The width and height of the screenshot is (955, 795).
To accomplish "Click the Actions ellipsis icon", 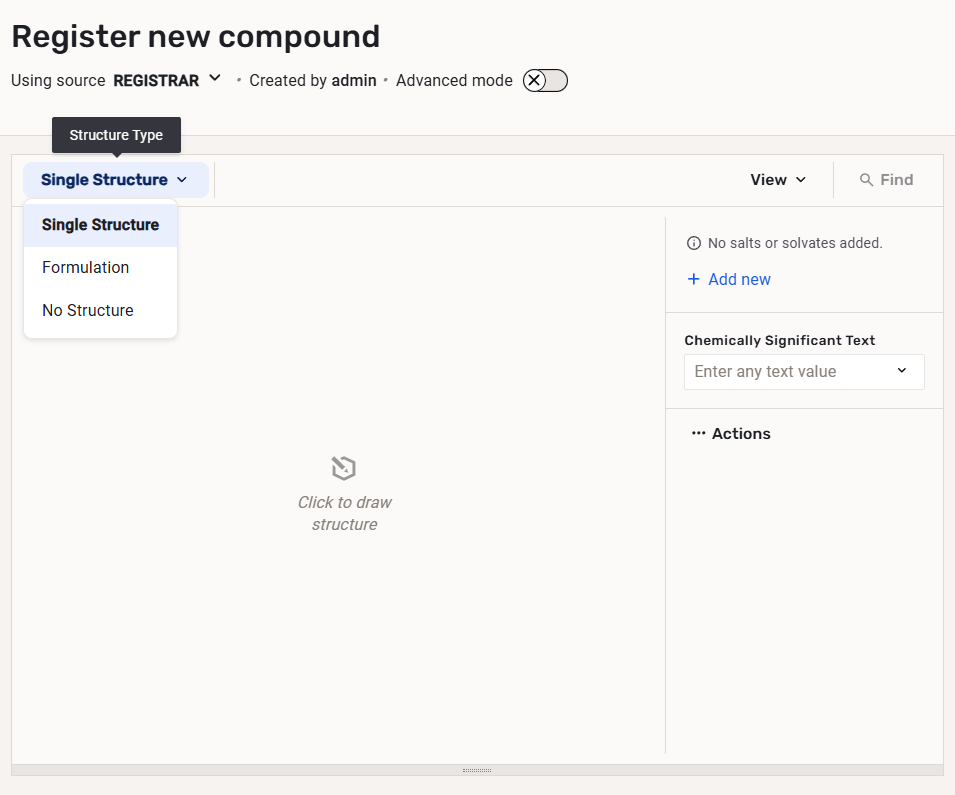I will click(698, 434).
